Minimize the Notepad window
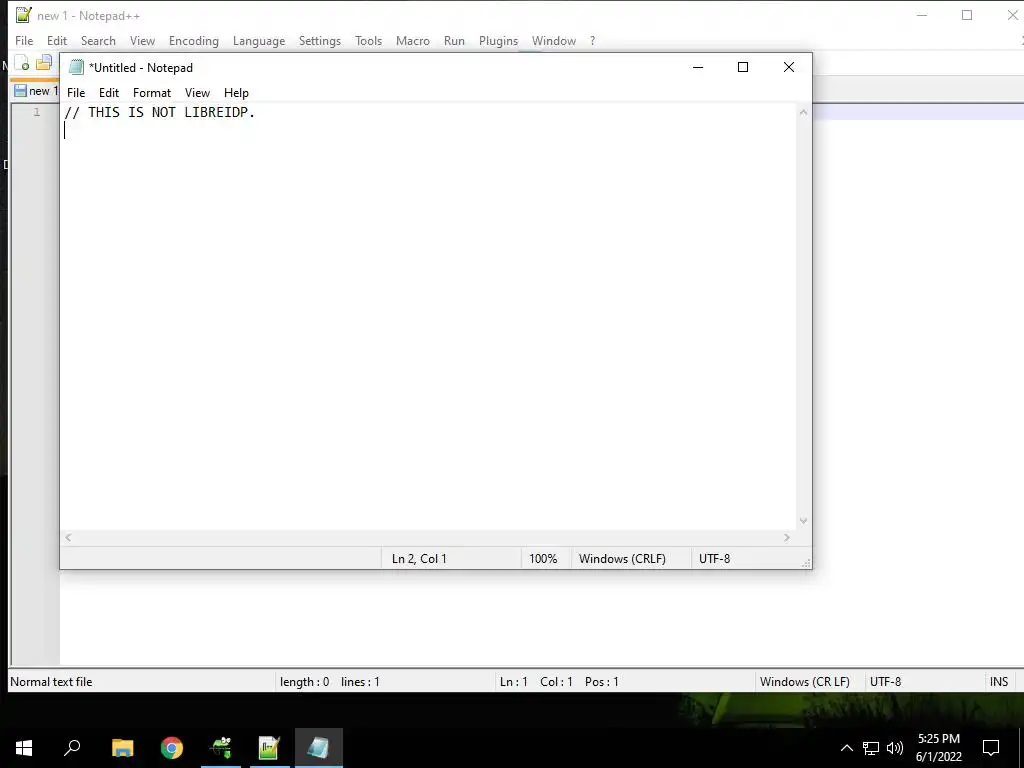Image resolution: width=1024 pixels, height=768 pixels. point(697,67)
